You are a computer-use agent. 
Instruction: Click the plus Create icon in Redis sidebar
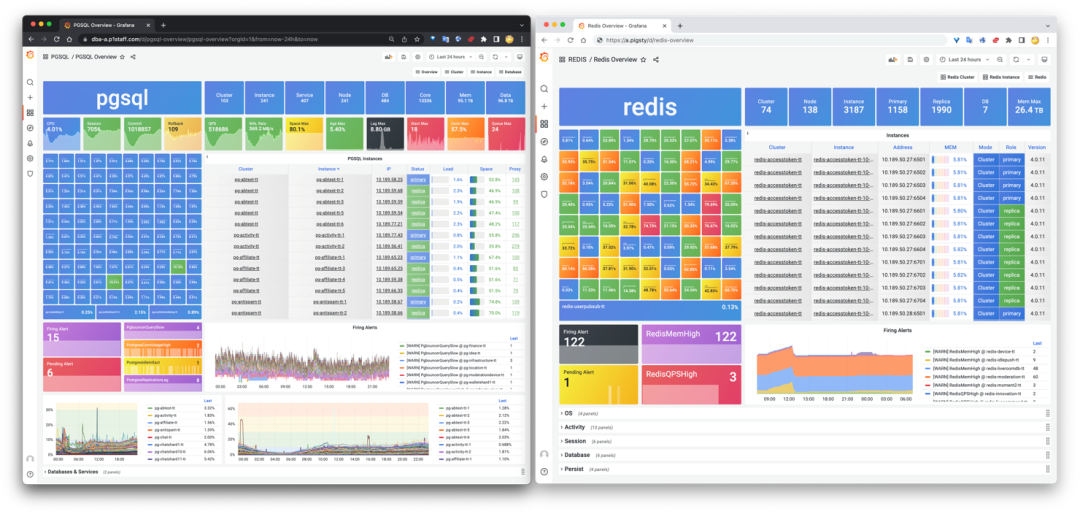pyautogui.click(x=544, y=107)
